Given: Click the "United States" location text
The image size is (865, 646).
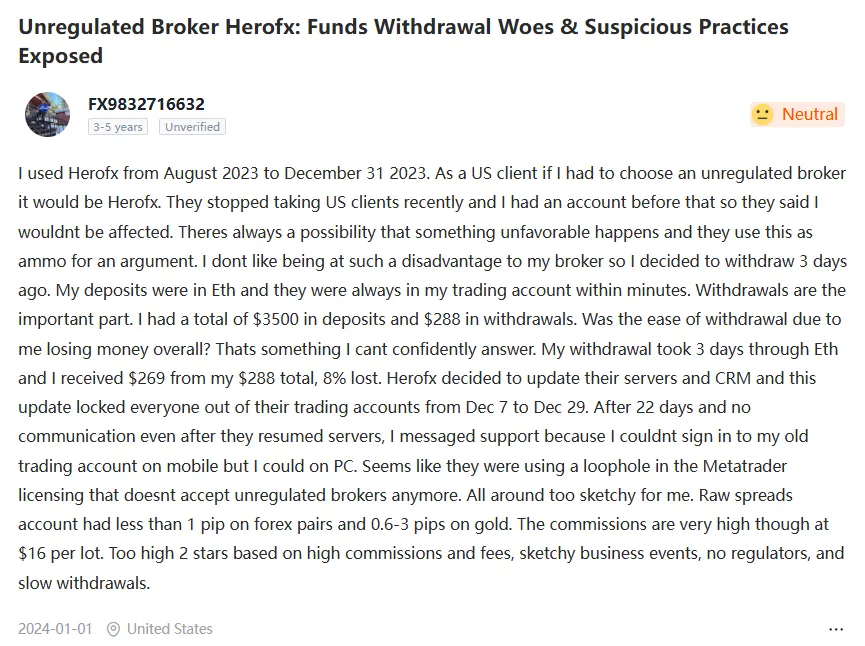Looking at the screenshot, I should point(169,629).
